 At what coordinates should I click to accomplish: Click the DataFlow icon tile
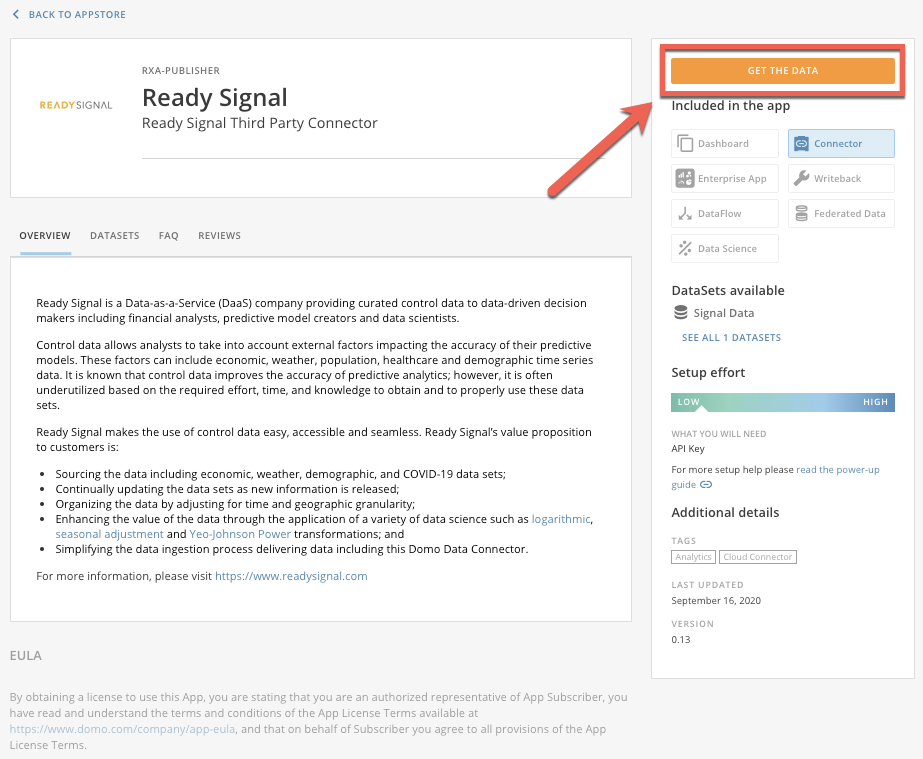(x=724, y=214)
